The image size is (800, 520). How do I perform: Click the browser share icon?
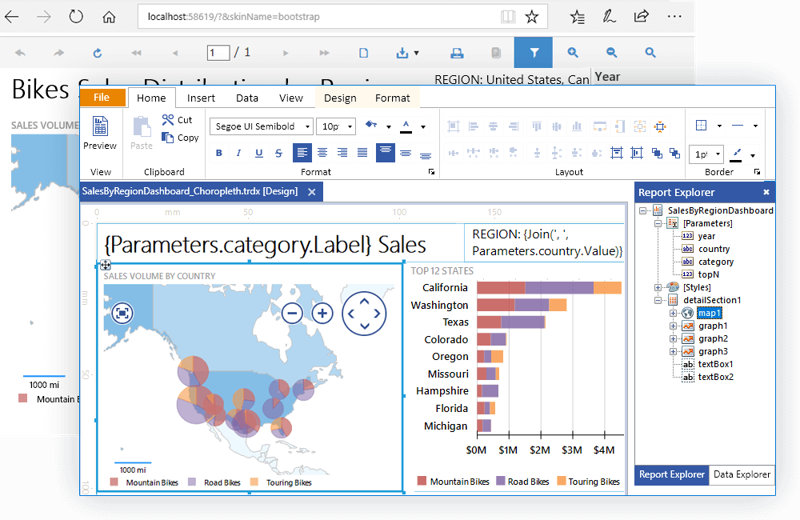tap(641, 16)
